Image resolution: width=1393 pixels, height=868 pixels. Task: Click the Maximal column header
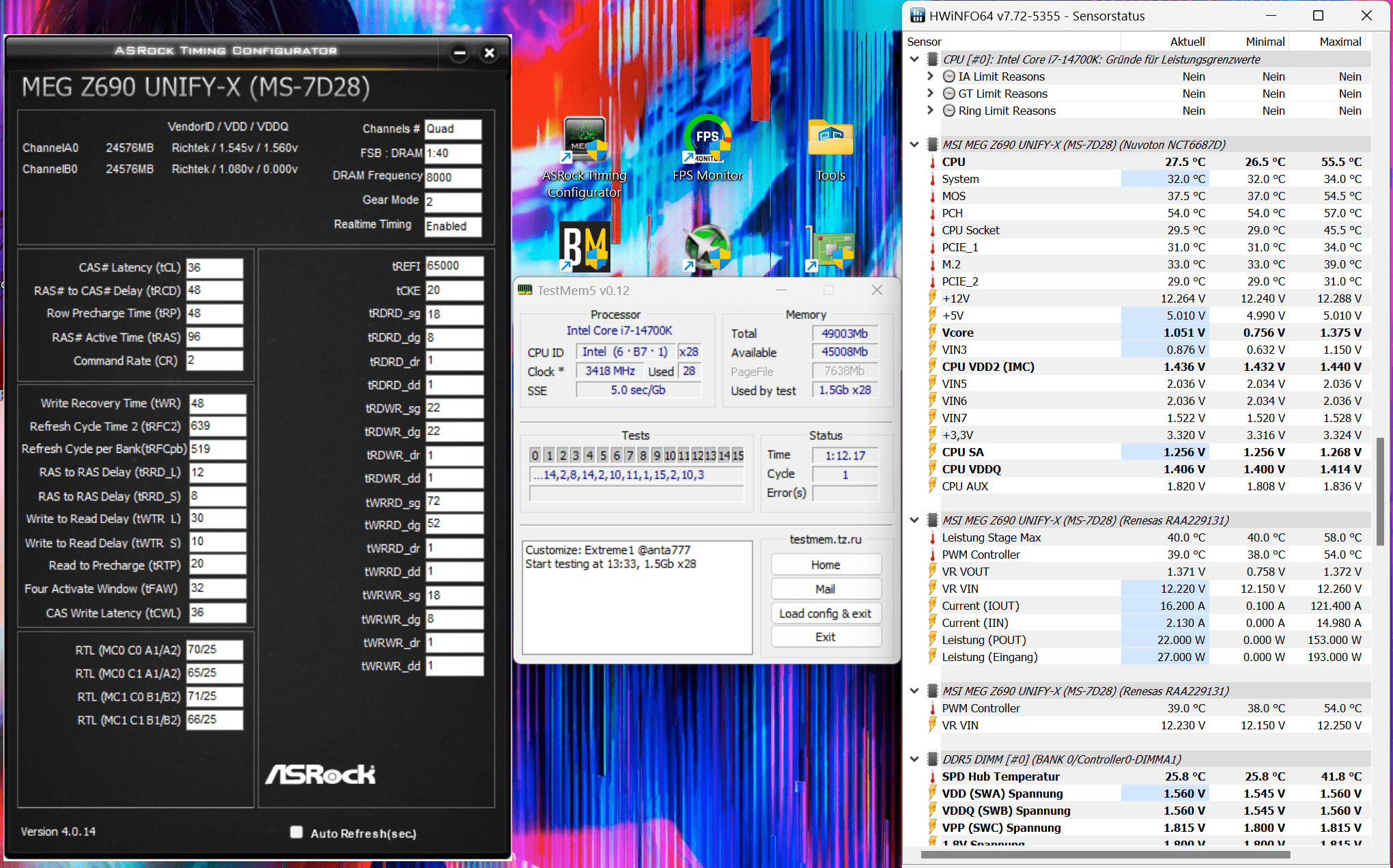click(1329, 42)
